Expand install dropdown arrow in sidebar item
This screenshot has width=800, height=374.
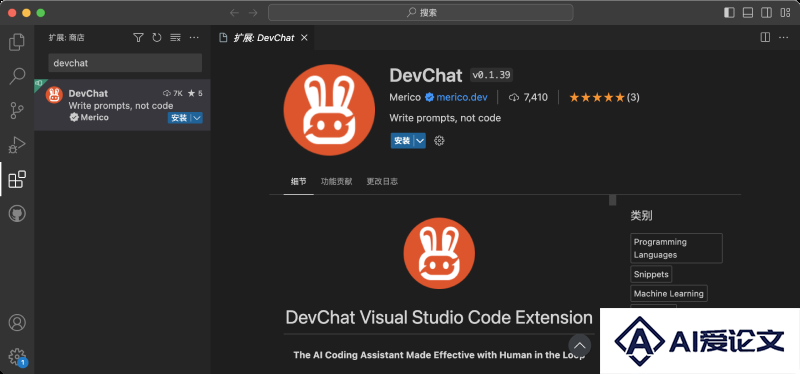tap(197, 118)
